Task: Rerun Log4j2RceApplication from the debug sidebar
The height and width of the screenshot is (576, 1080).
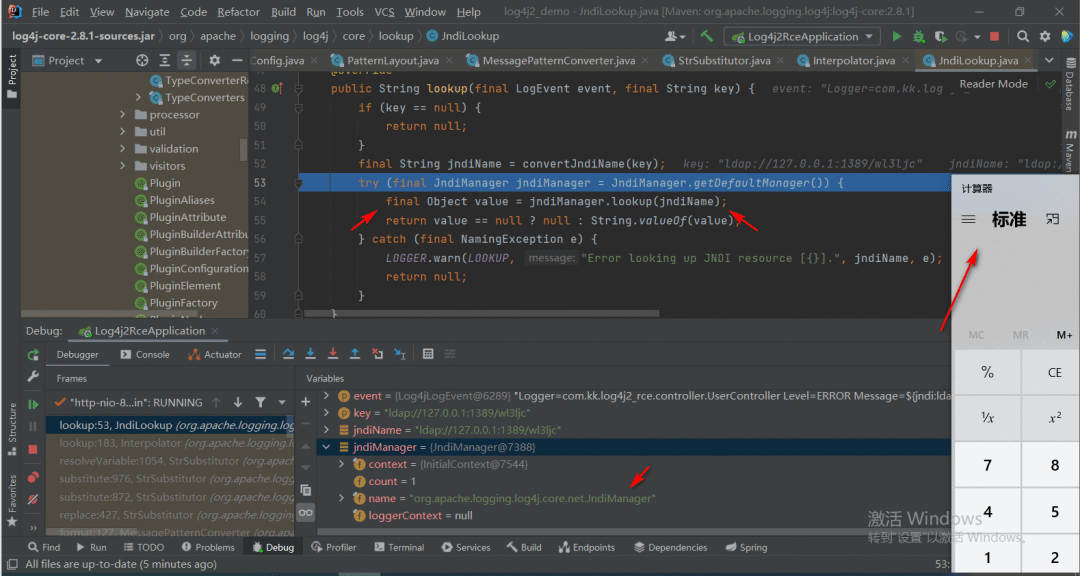Action: pyautogui.click(x=32, y=355)
